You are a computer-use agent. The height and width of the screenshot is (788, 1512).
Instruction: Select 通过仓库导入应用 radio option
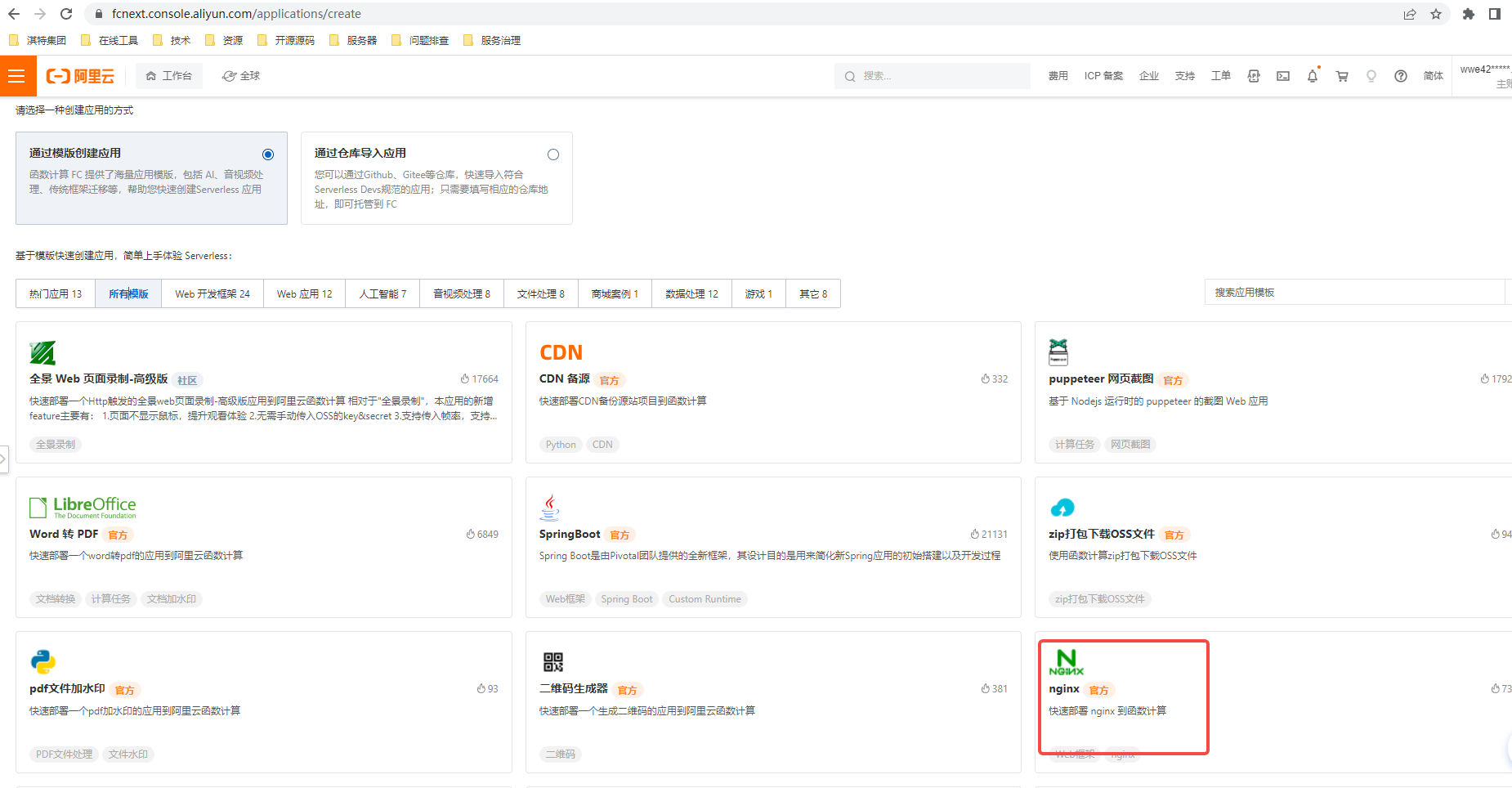pyautogui.click(x=553, y=154)
